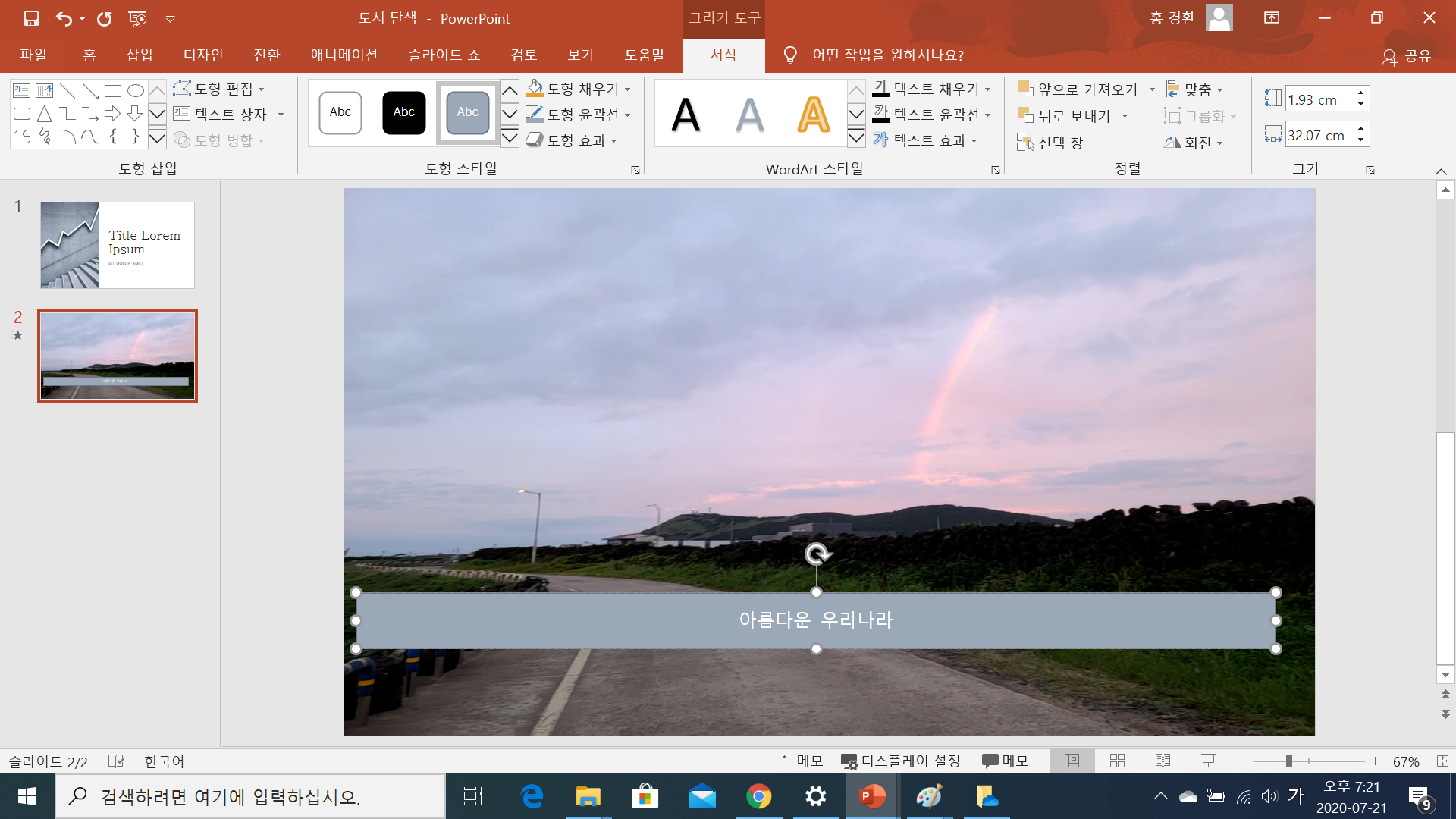1456x819 pixels.
Task: Toggle the 메모 notes pane button
Action: [801, 761]
